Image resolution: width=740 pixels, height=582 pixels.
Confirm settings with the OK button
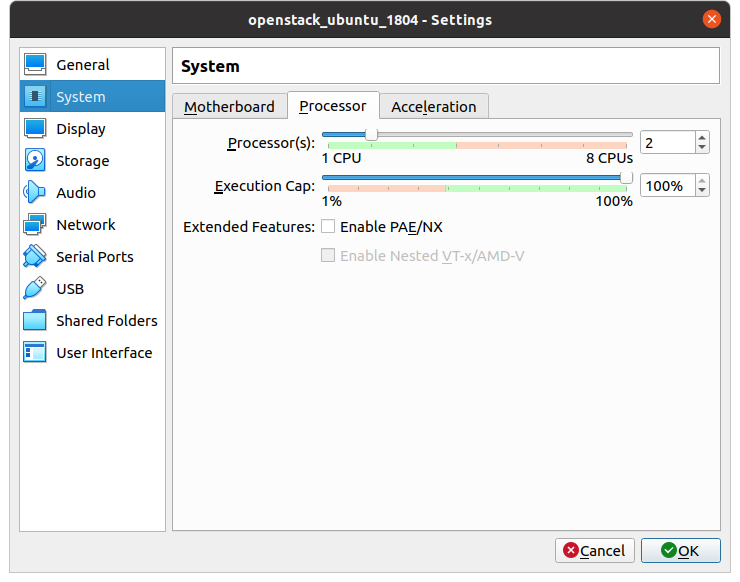681,550
